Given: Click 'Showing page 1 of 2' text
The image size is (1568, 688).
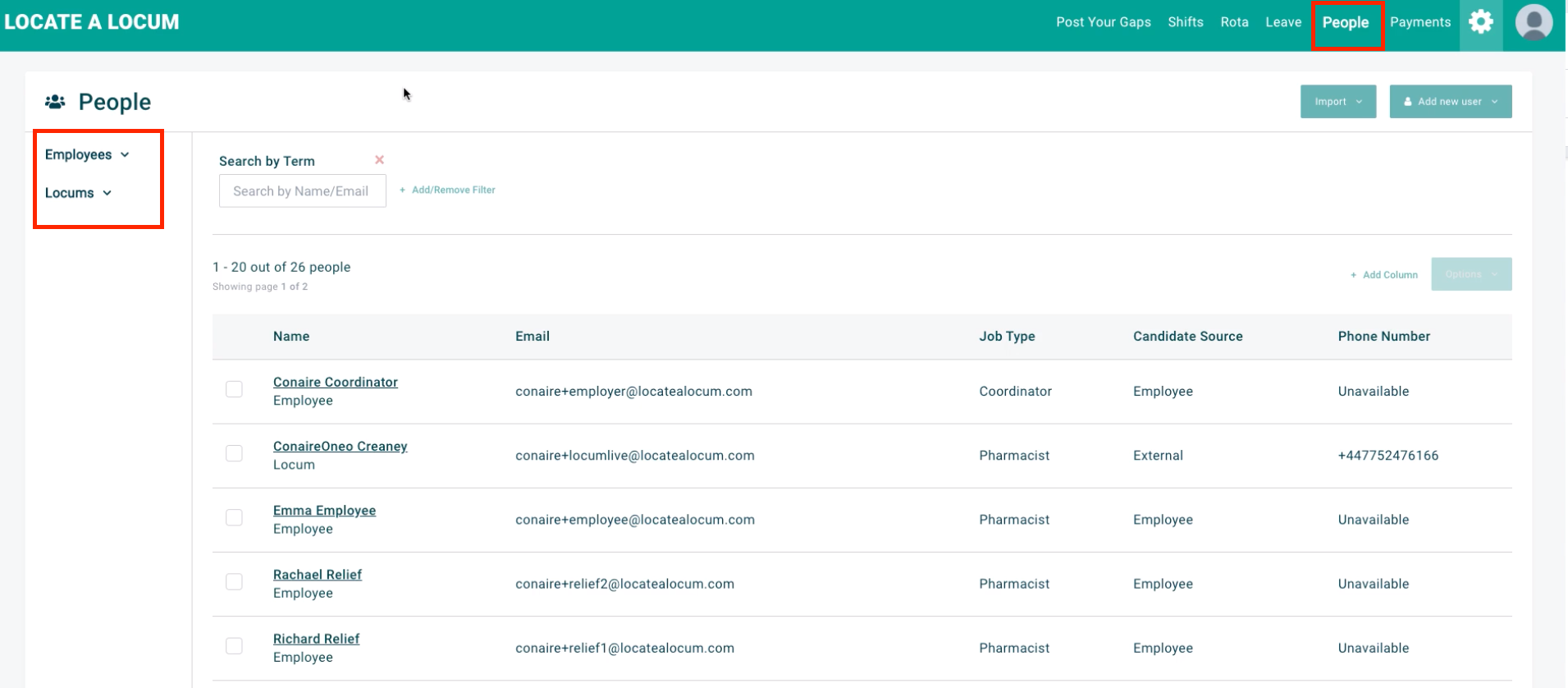Looking at the screenshot, I should coord(260,287).
